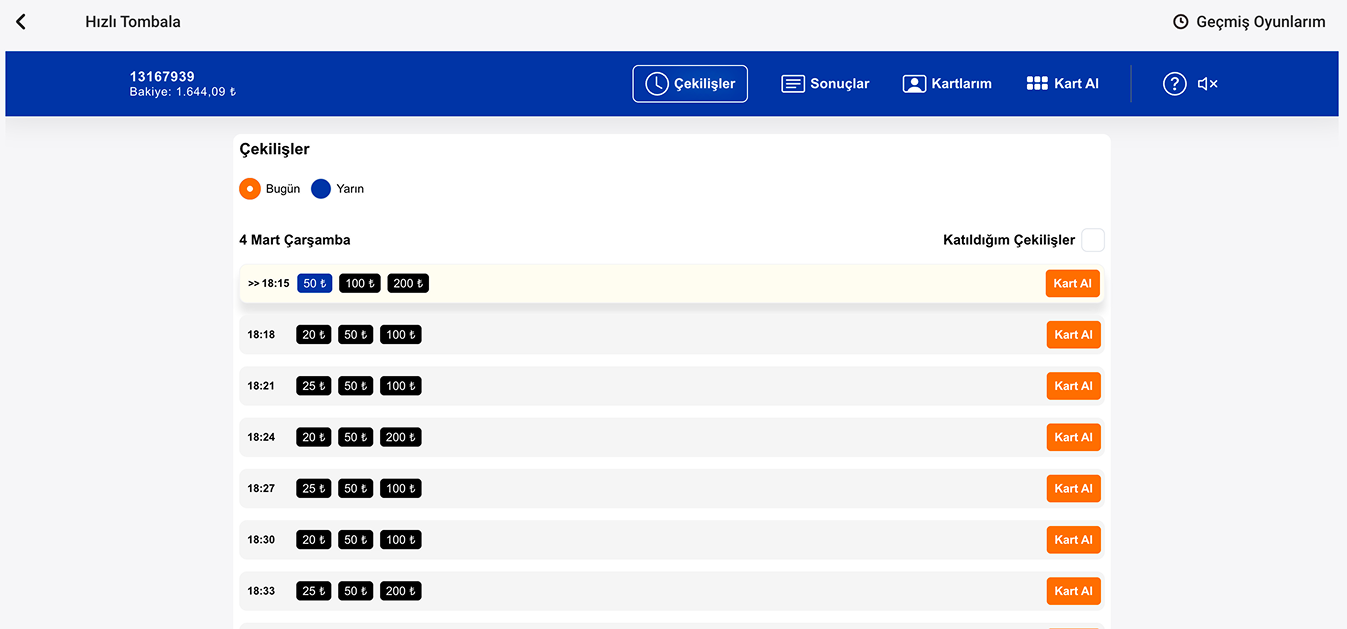The height and width of the screenshot is (629, 1347).
Task: Open Geçmiş Oyunlarım history link
Action: point(1249,22)
